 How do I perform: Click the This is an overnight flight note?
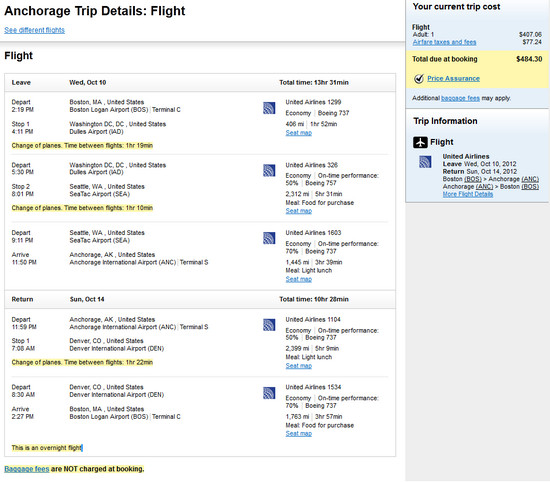[x=47, y=448]
